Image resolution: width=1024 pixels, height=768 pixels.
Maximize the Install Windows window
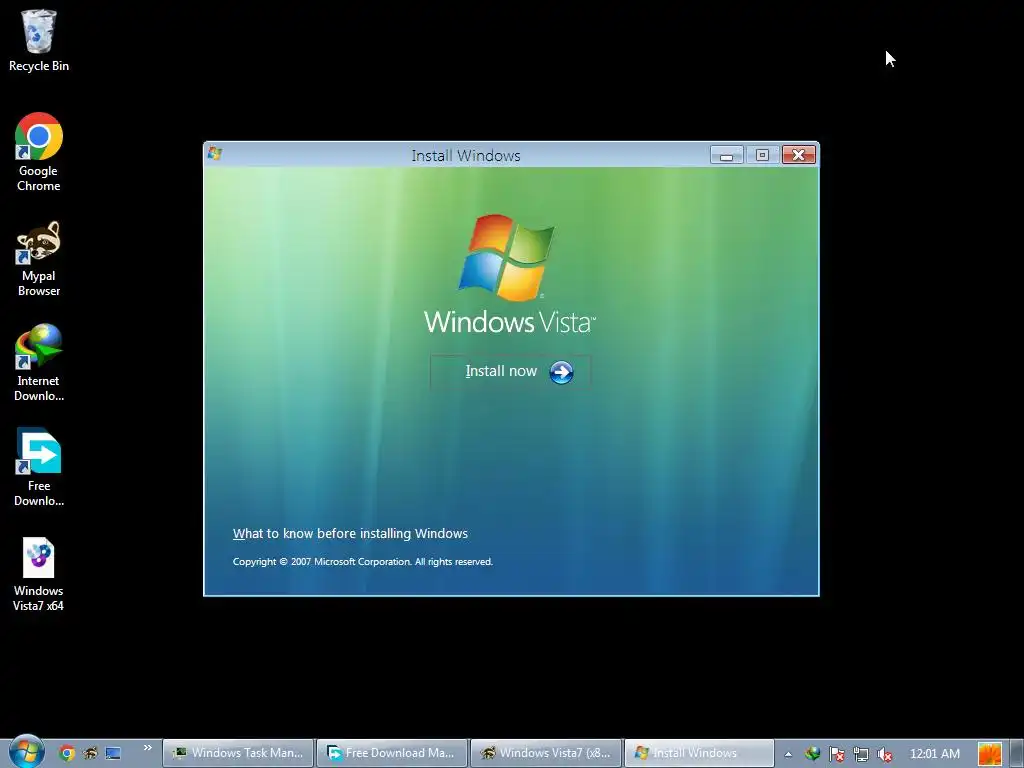tap(762, 155)
